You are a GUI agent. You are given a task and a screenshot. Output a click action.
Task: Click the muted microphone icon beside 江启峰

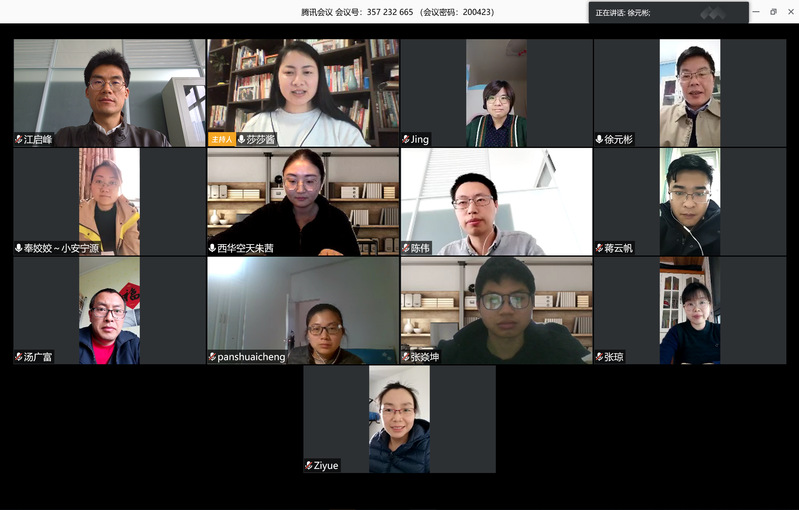tap(19, 140)
